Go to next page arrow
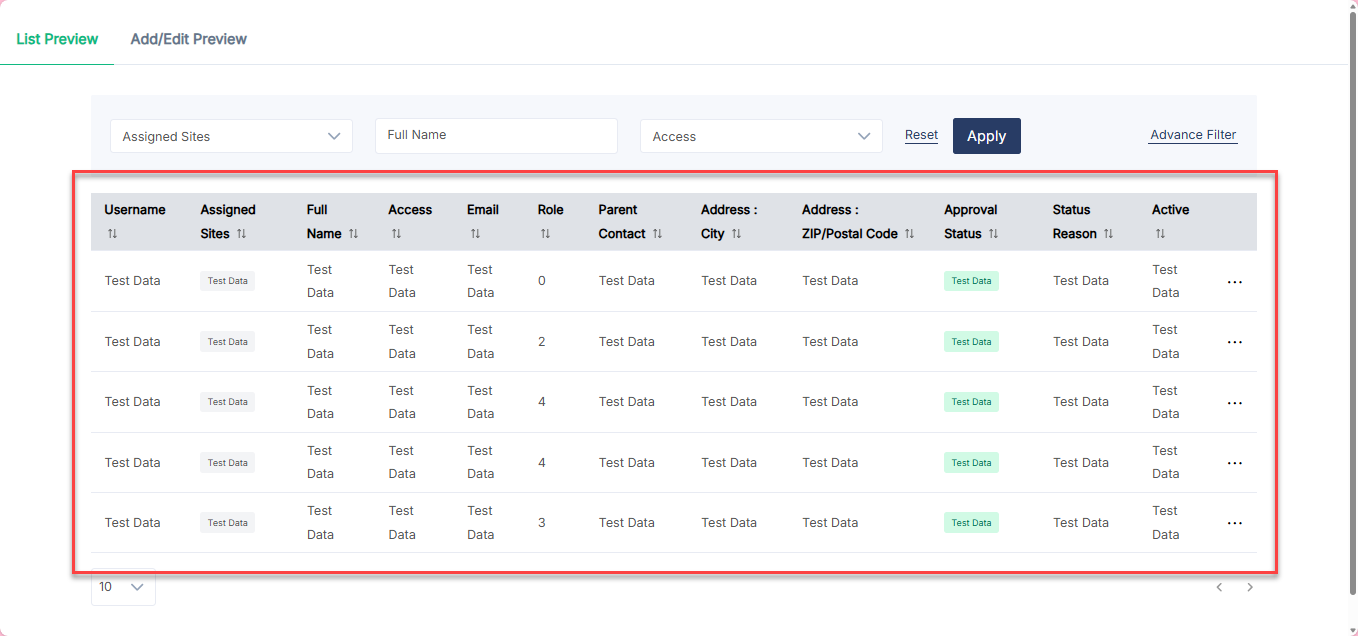The height and width of the screenshot is (636, 1358). 1250,588
